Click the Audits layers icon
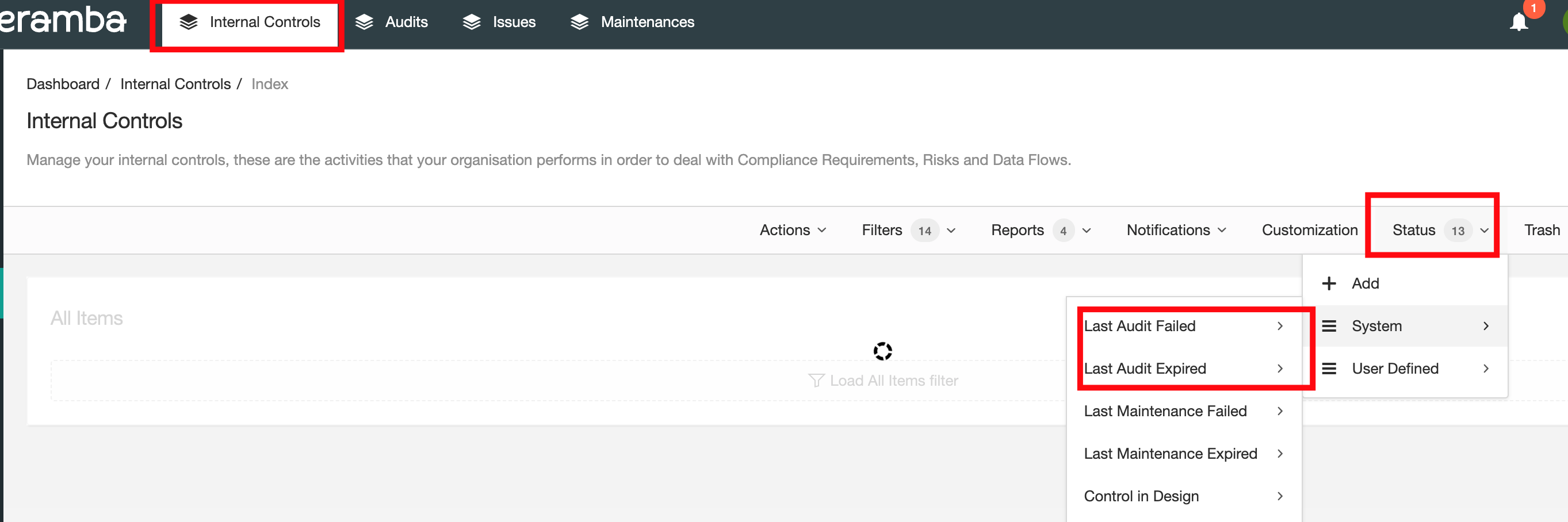This screenshot has width=1568, height=522. tap(364, 22)
